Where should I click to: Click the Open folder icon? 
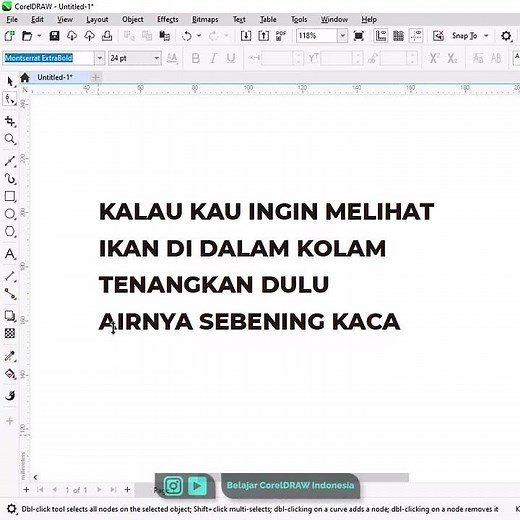27,36
